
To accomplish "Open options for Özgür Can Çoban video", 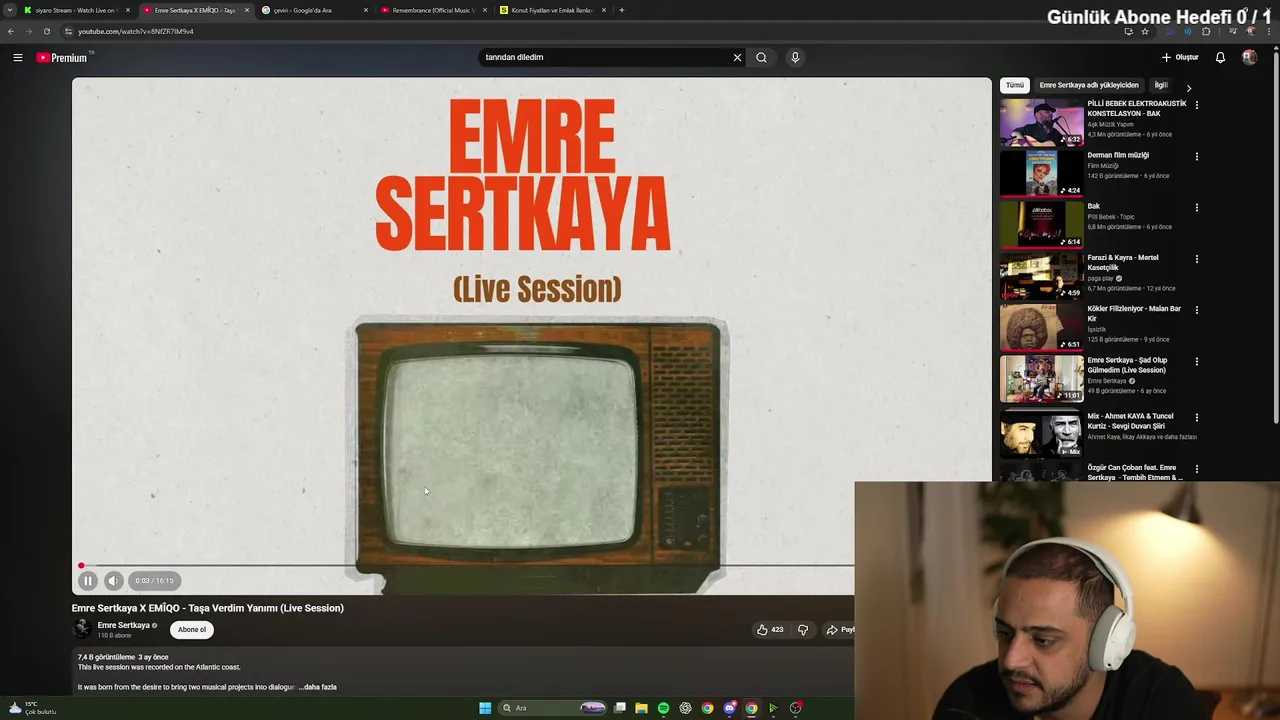I will pyautogui.click(x=1196, y=468).
